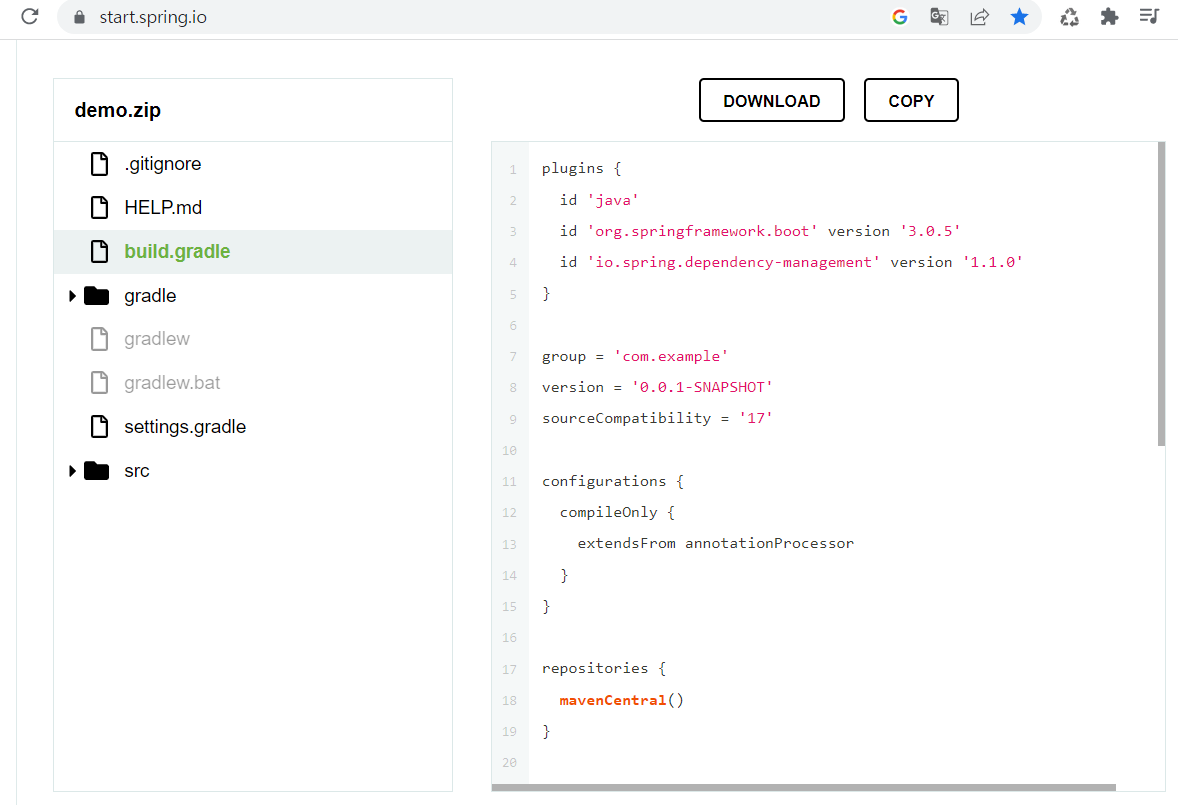Click line number 10 in gutter
Image resolution: width=1178 pixels, height=805 pixels.
(x=509, y=451)
